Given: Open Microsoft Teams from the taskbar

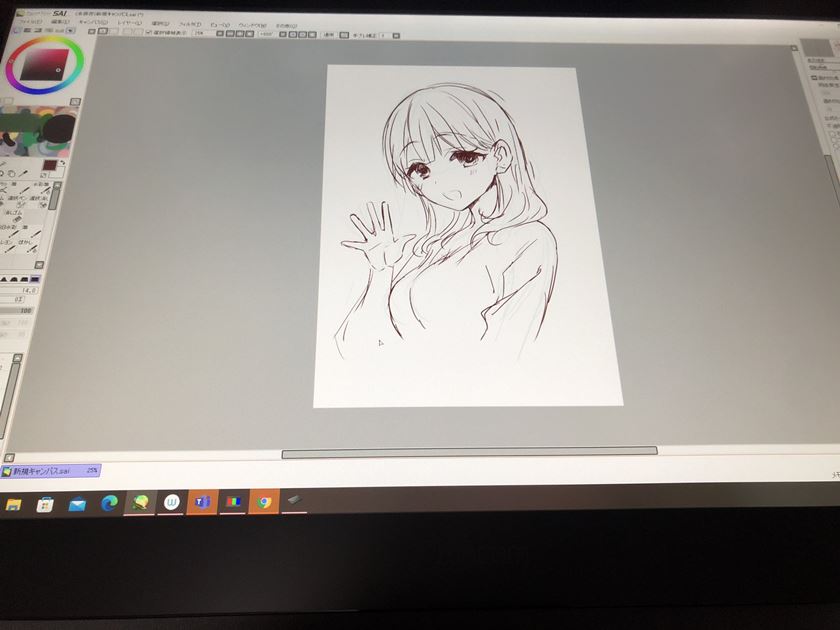Looking at the screenshot, I should [202, 503].
